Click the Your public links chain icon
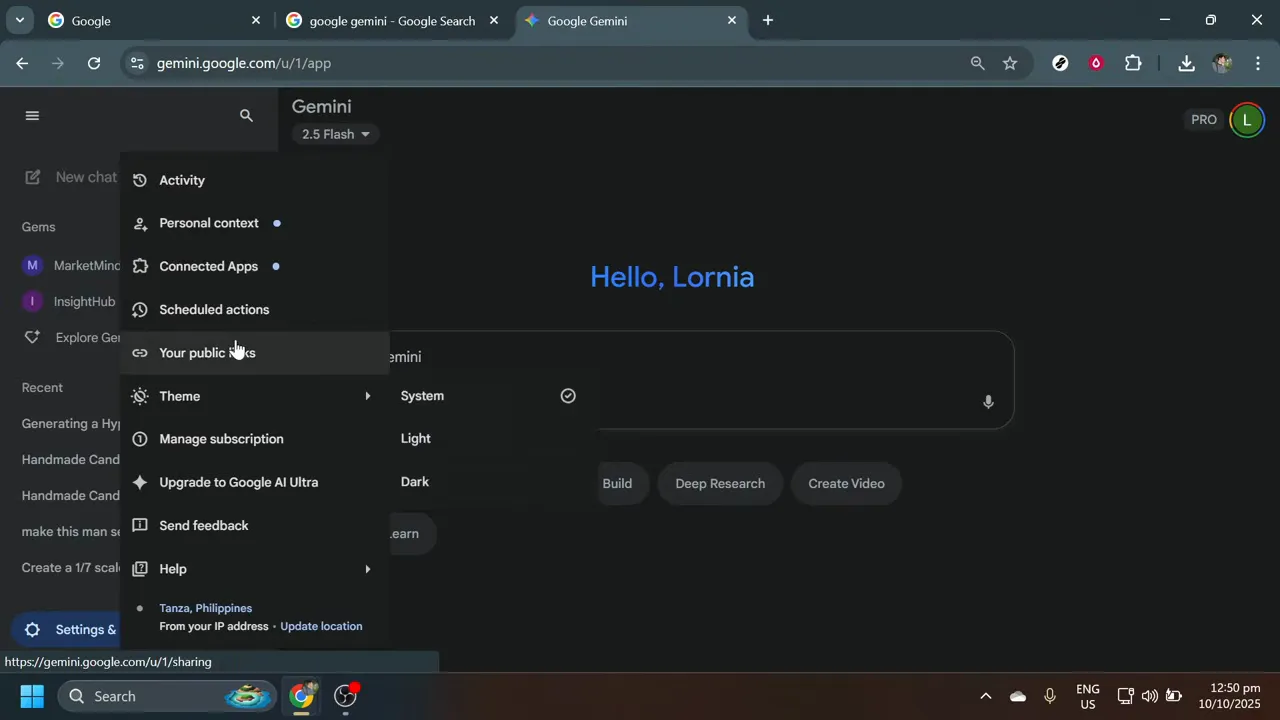 point(140,353)
